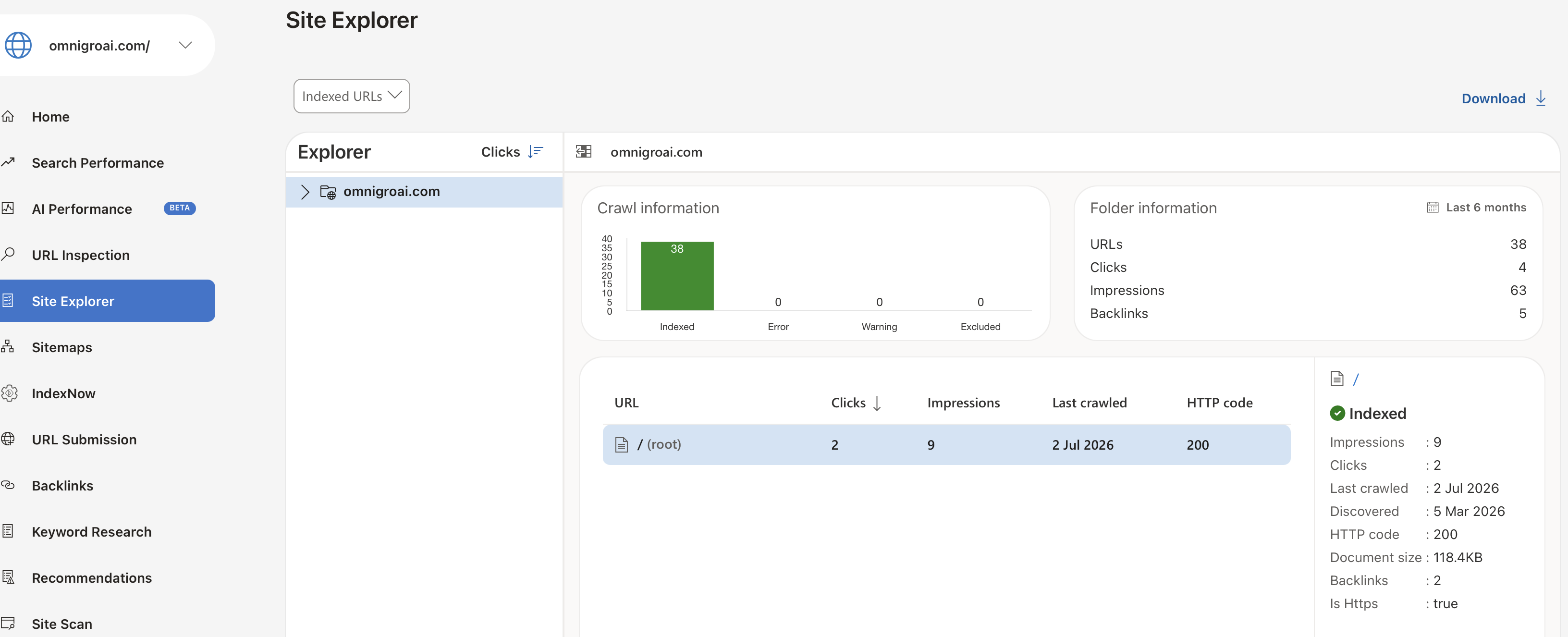Click the IndexNow gear icon

[x=9, y=393]
